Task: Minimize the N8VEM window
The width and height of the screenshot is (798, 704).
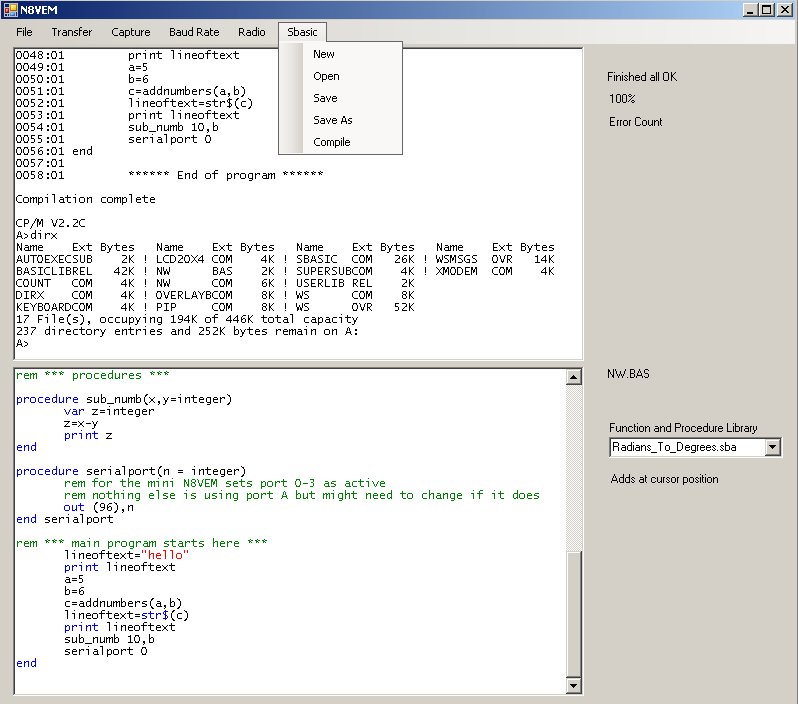Action: [749, 10]
